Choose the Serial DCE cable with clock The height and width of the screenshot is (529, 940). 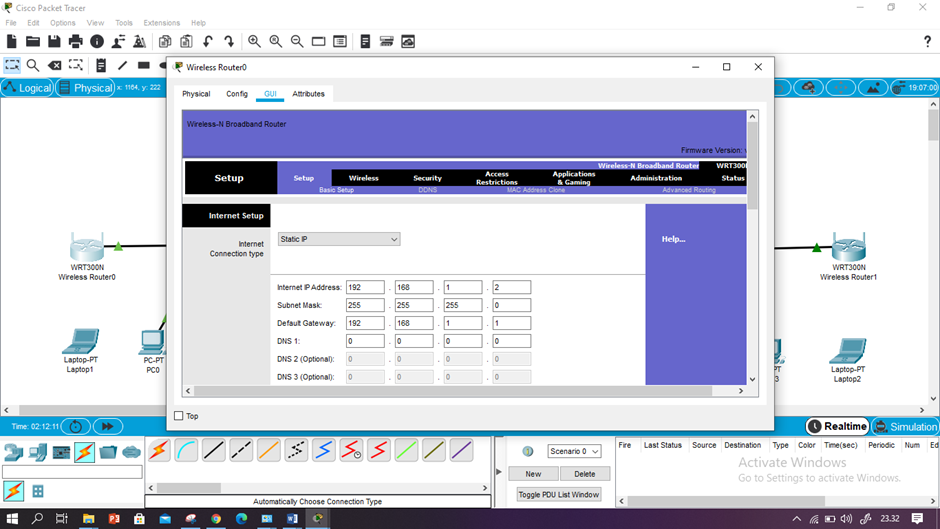click(351, 450)
